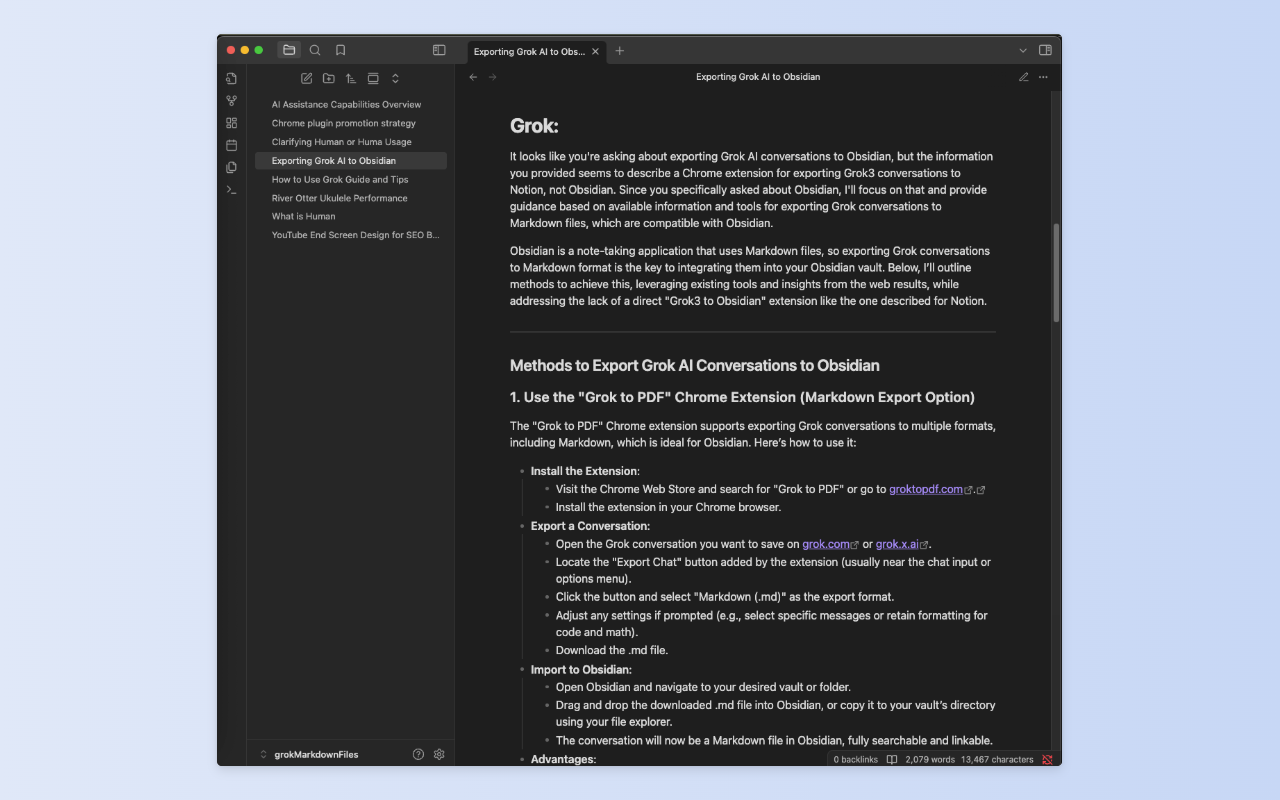Screen dimensions: 1280x800
Task: Click the 0 backlinks status item
Action: pyautogui.click(x=856, y=760)
